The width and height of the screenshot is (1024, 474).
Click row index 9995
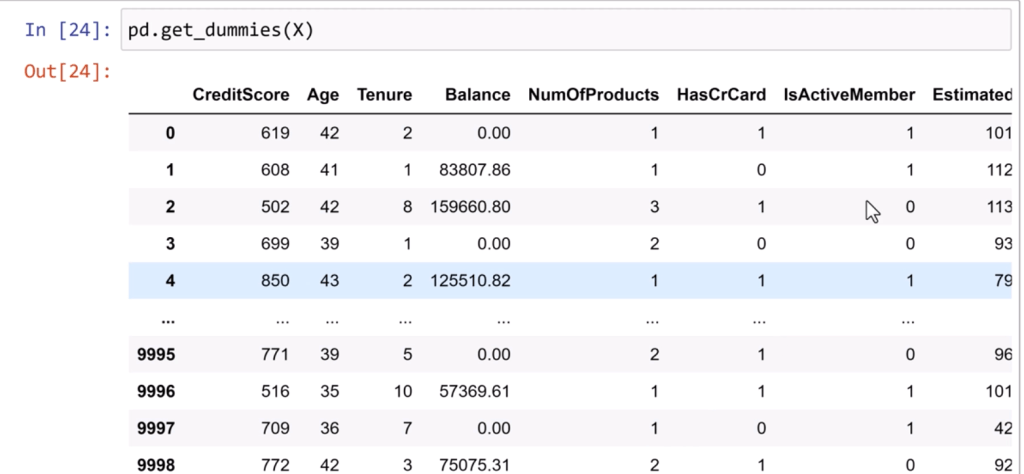click(x=157, y=355)
